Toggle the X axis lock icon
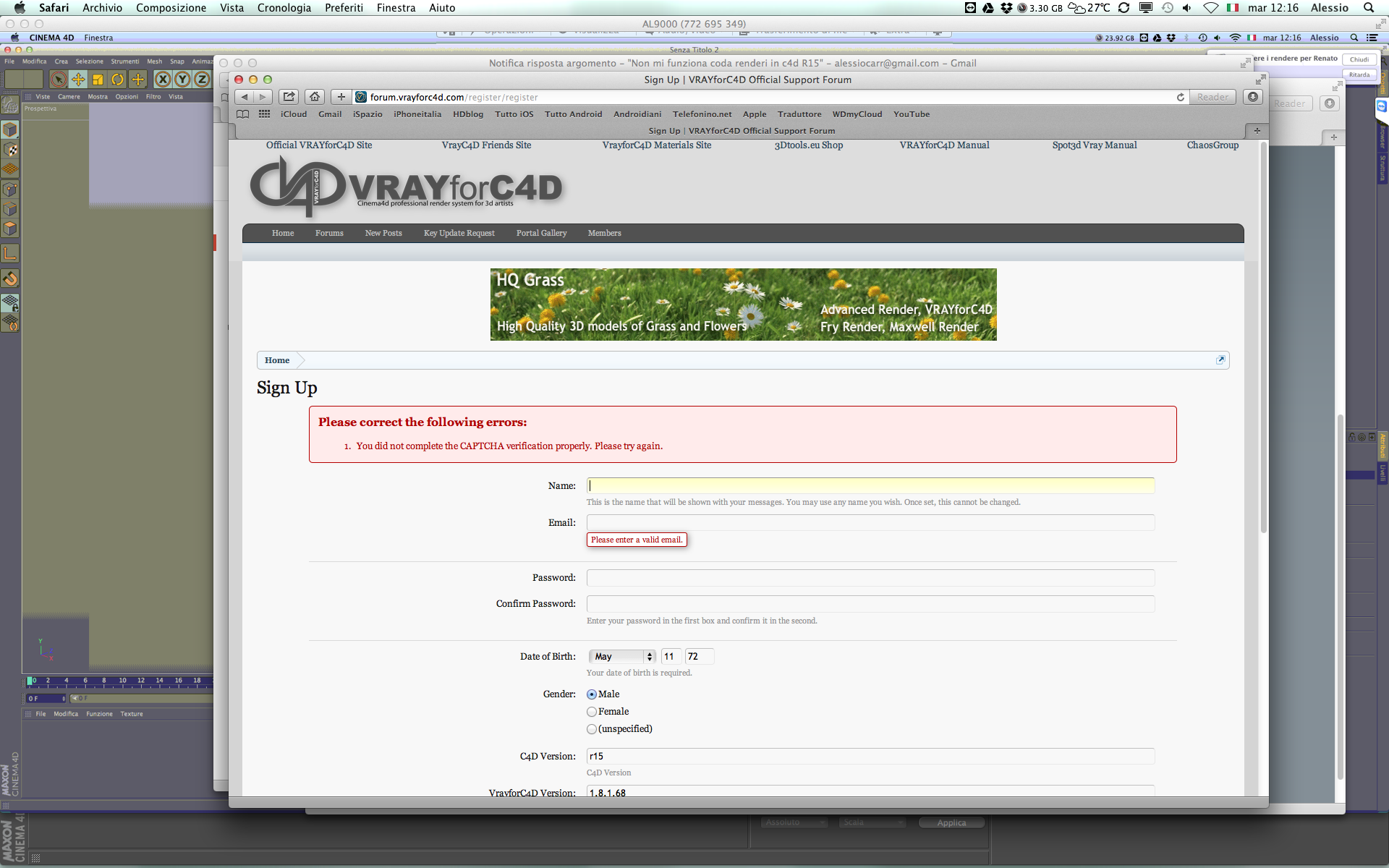 [x=163, y=80]
